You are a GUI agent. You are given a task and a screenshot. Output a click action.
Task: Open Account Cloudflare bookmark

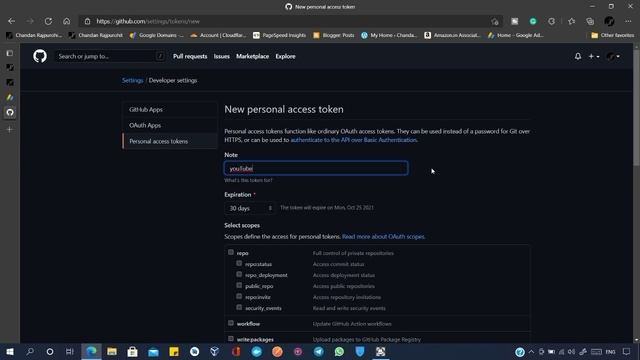click(218, 36)
